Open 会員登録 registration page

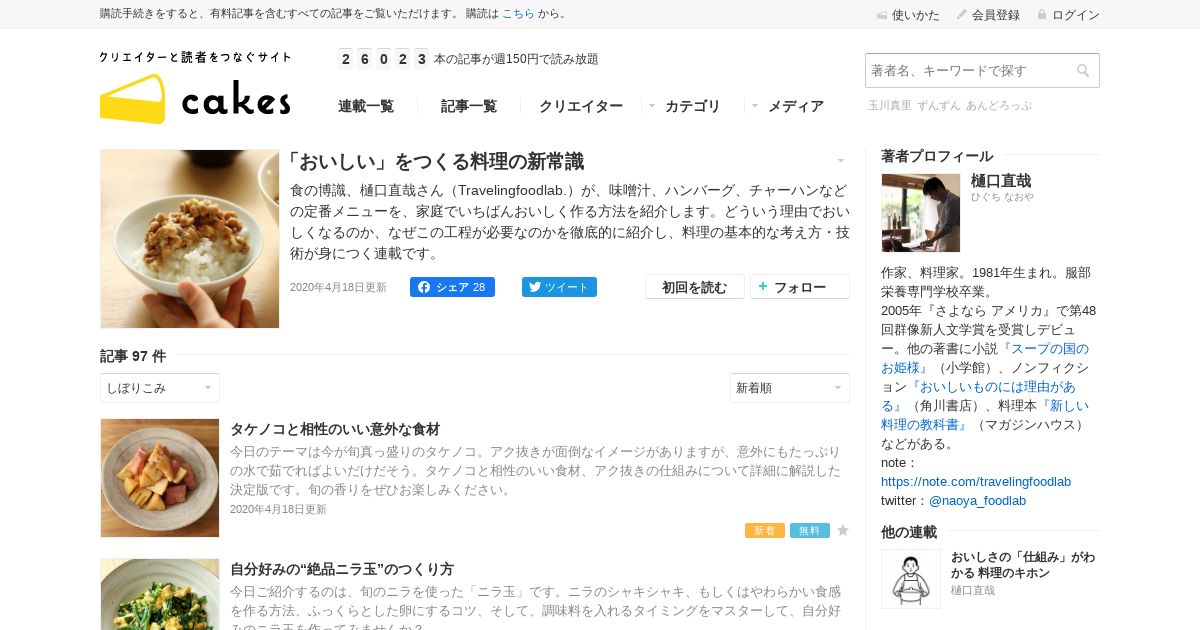click(x=988, y=15)
